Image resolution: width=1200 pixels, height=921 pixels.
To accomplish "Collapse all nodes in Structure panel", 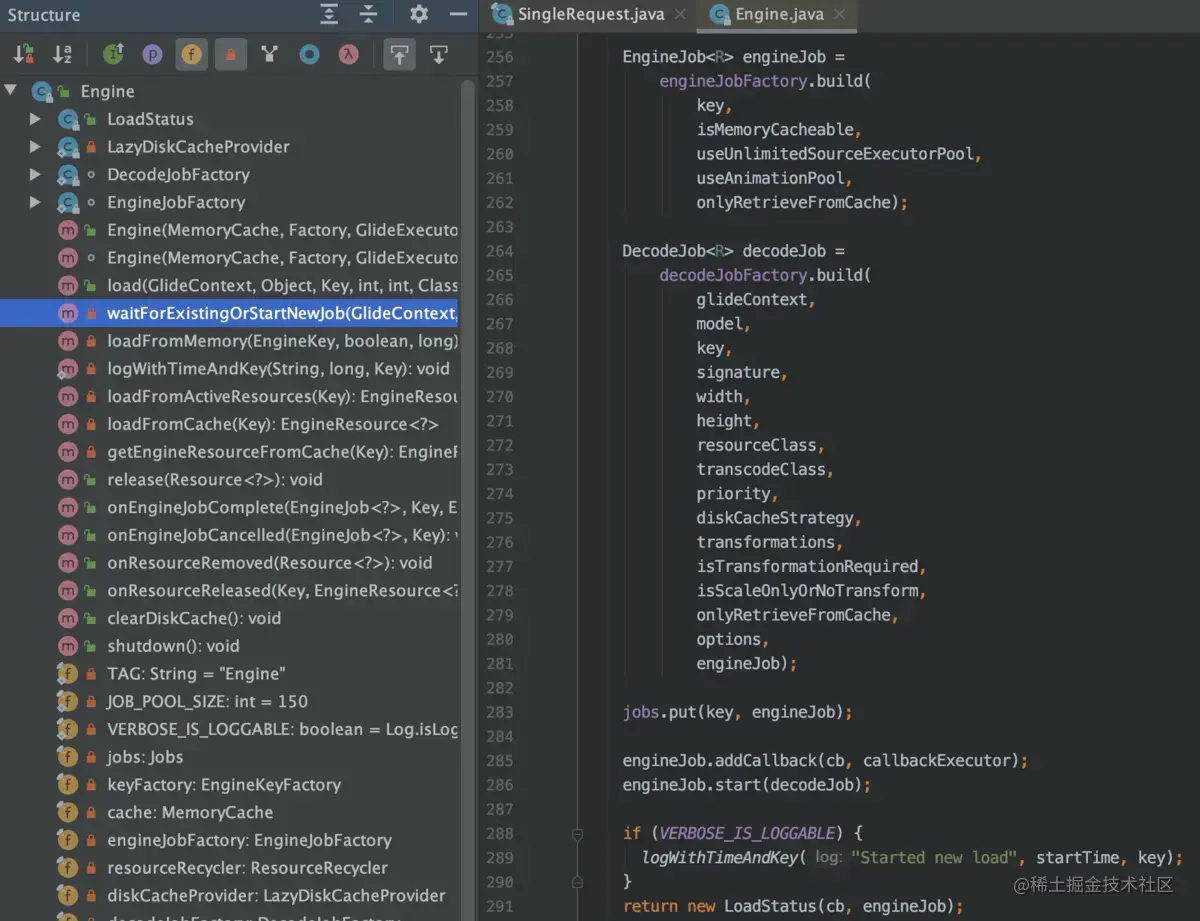I will click(x=368, y=14).
